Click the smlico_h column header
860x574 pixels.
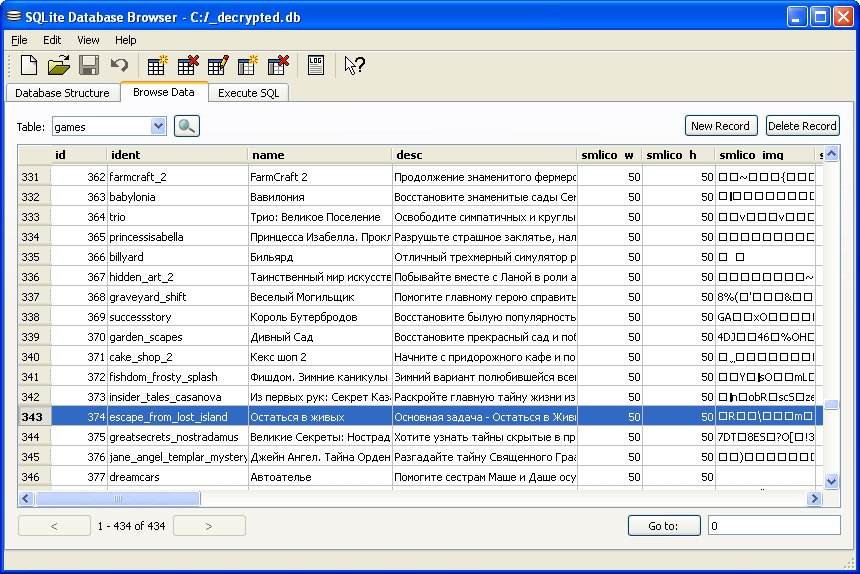point(678,155)
